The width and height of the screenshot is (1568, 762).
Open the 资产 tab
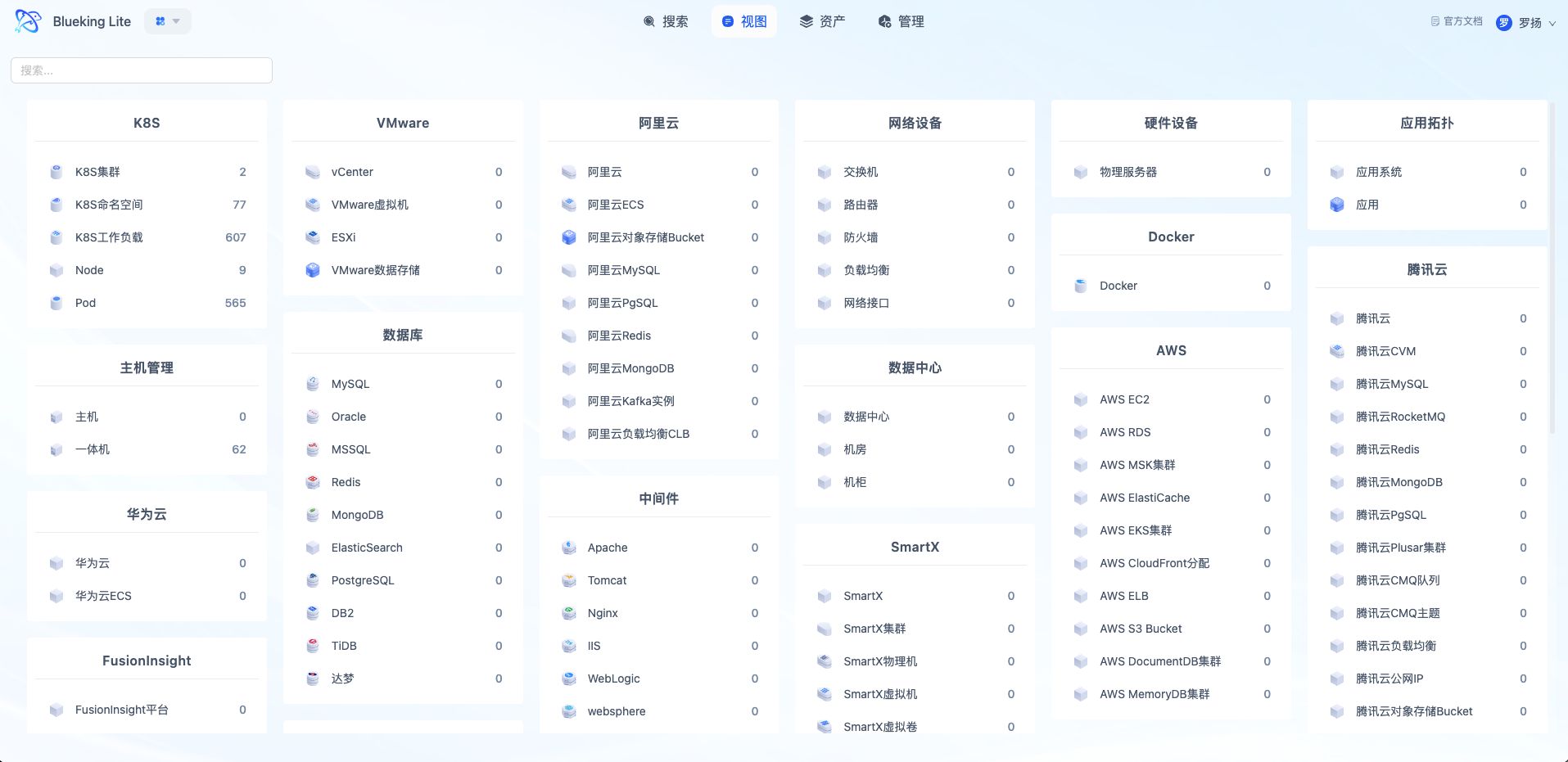click(822, 21)
